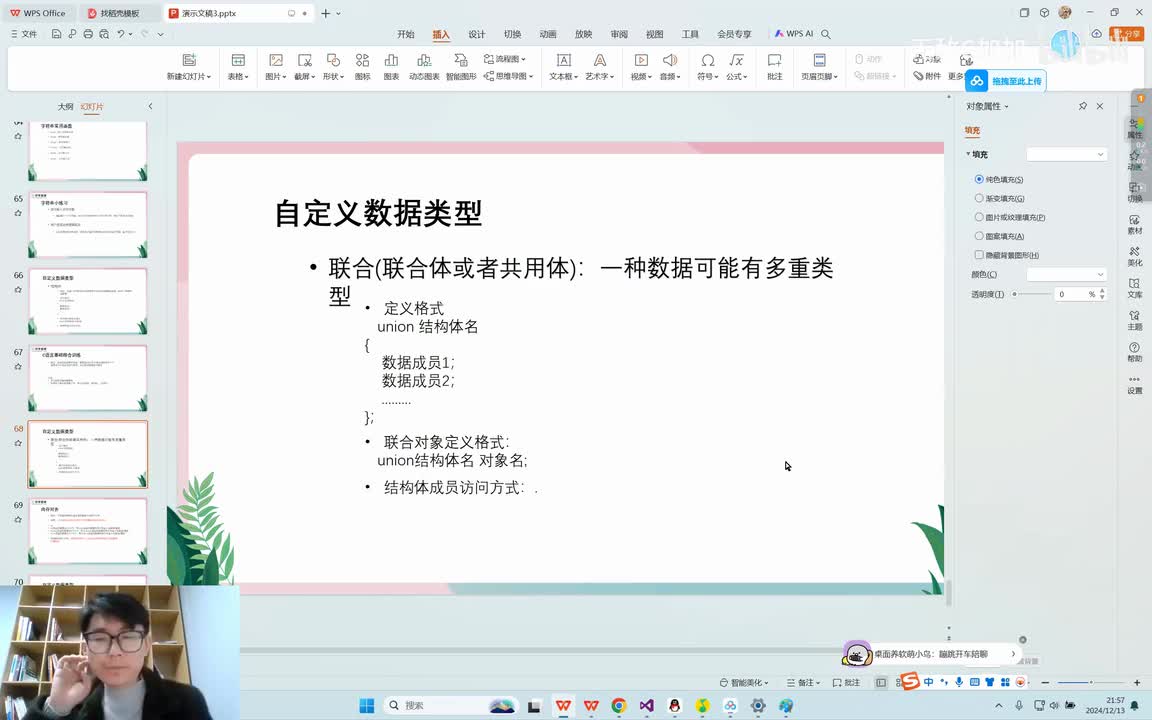Screen dimensions: 1152x720
Task: Expand the 流程图 flowchart dropdown
Action: point(523,59)
